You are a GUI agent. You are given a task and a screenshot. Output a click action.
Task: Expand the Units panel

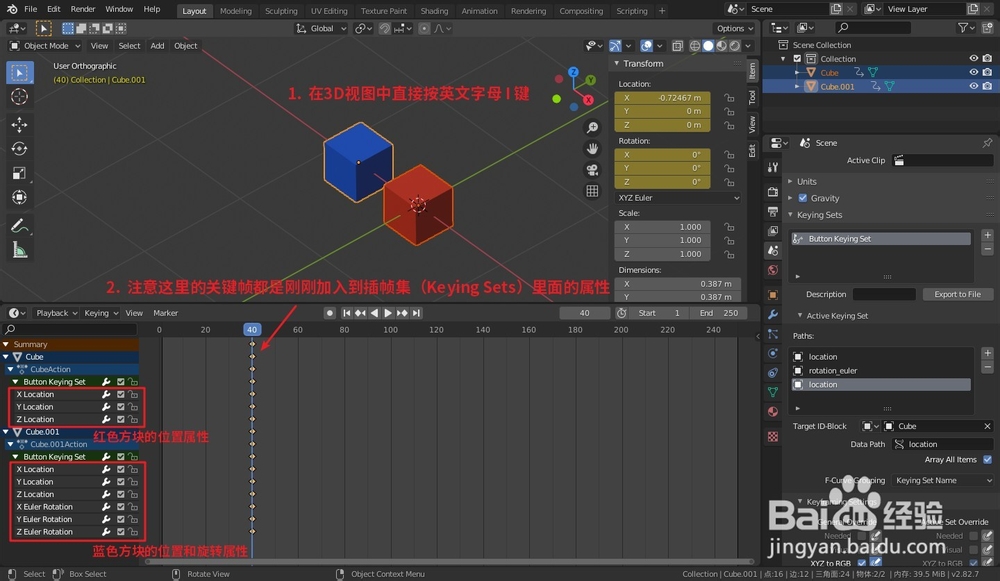(806, 182)
